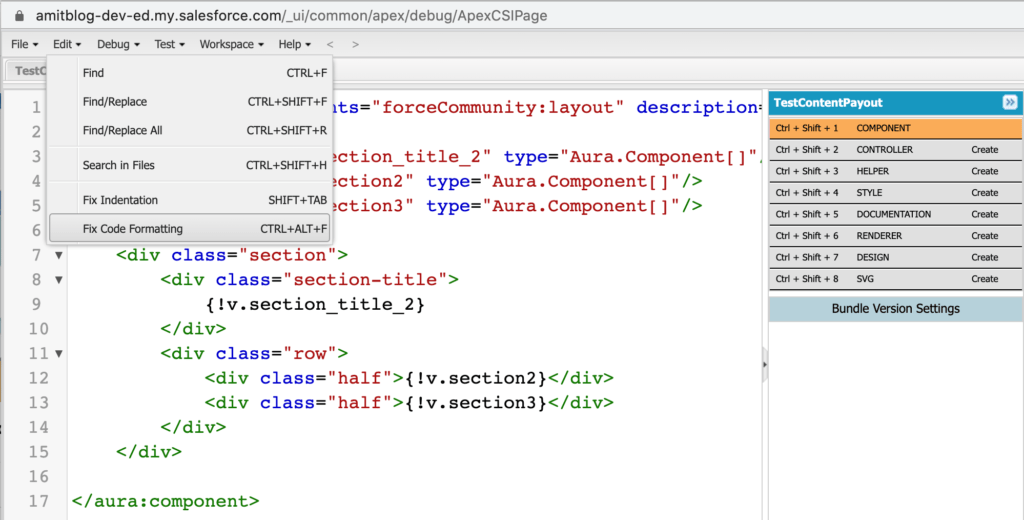Create the CONTROLLER bundle file

tap(984, 150)
